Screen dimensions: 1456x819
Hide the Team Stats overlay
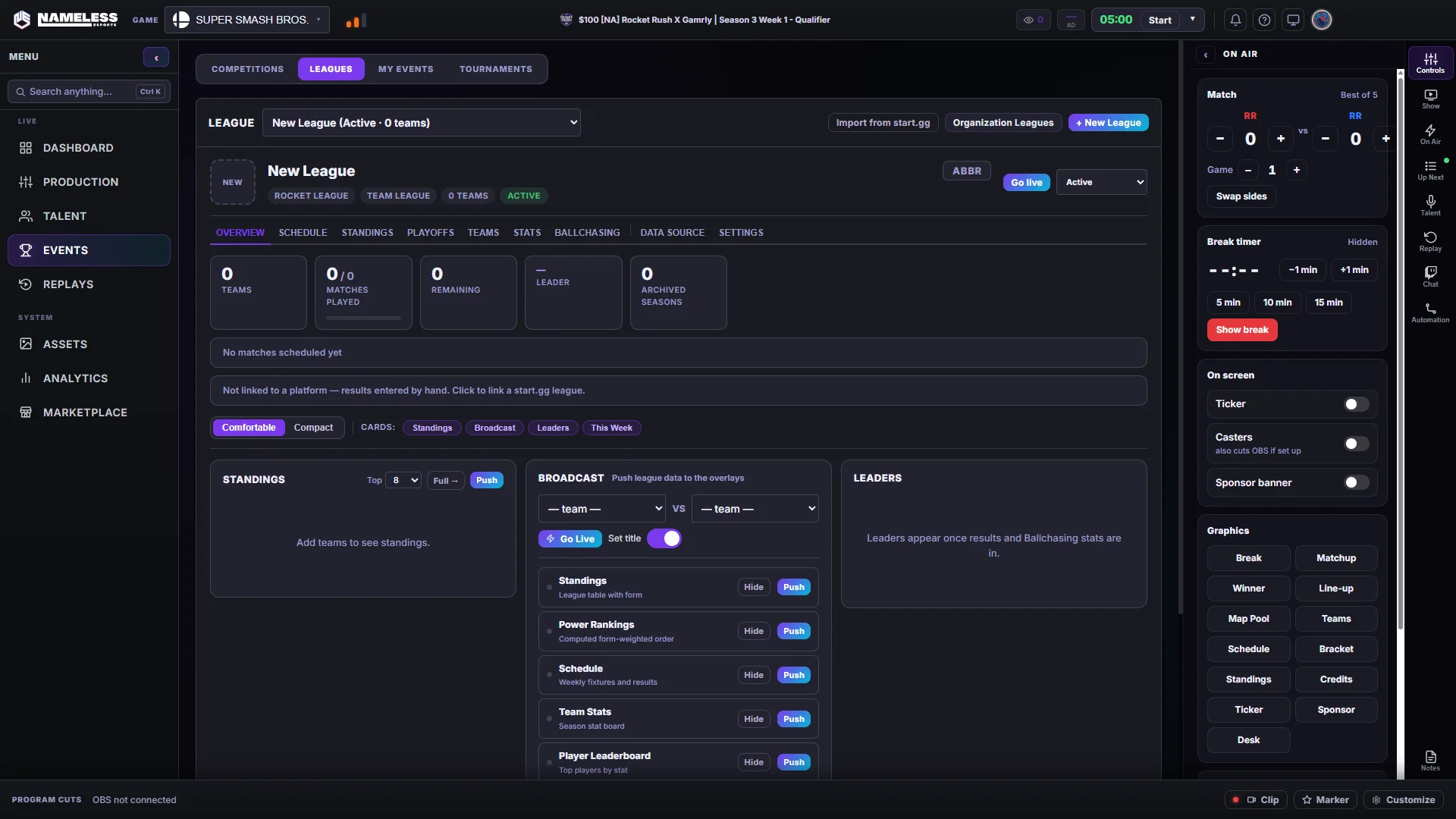(x=754, y=719)
